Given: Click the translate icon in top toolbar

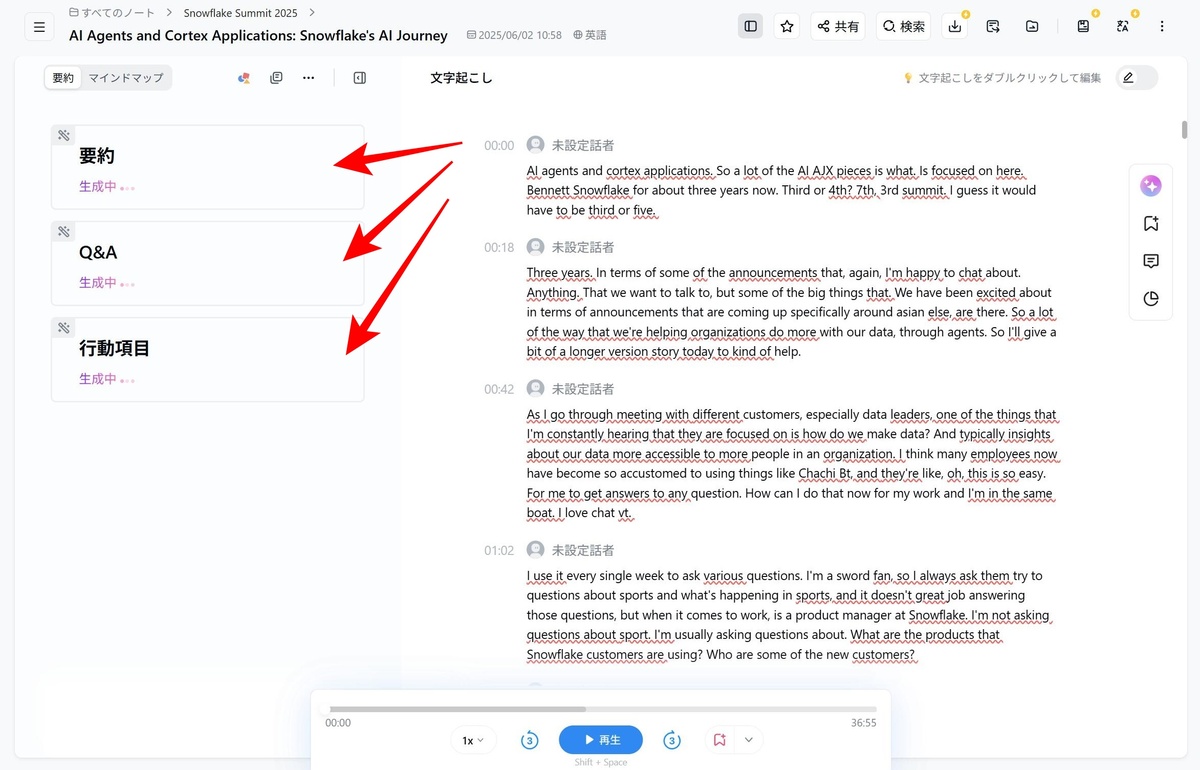Looking at the screenshot, I should pyautogui.click(x=1123, y=27).
